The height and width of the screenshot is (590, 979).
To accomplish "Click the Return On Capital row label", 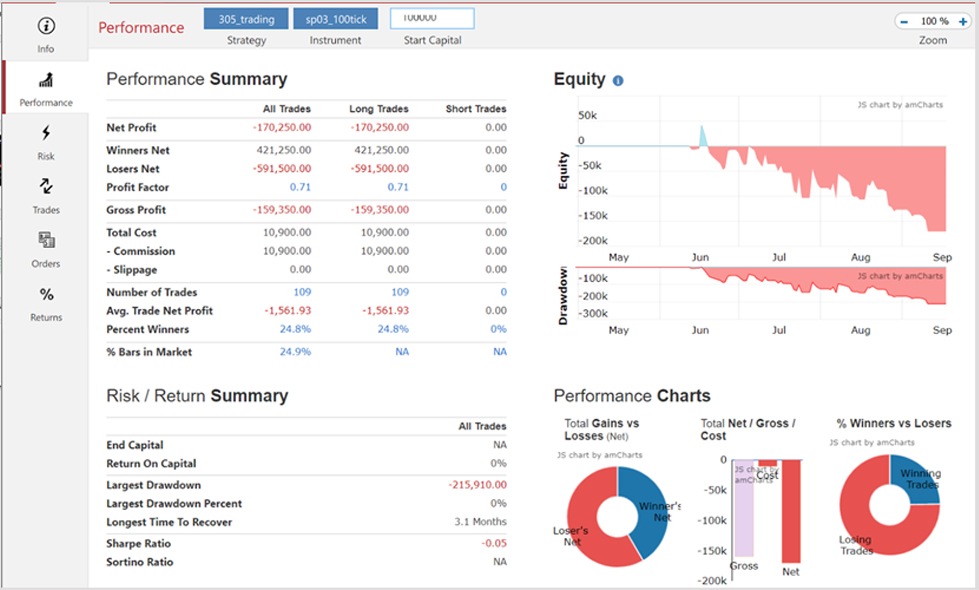I will pos(151,464).
